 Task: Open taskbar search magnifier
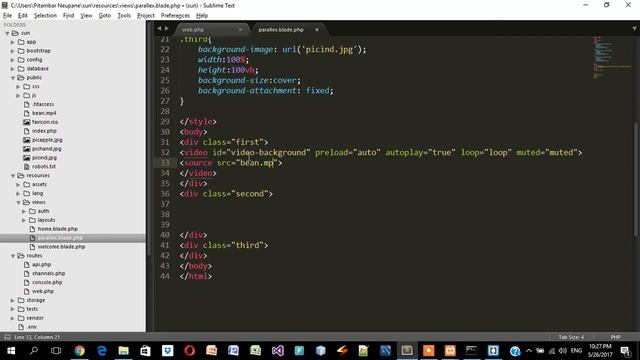[x=34, y=351]
